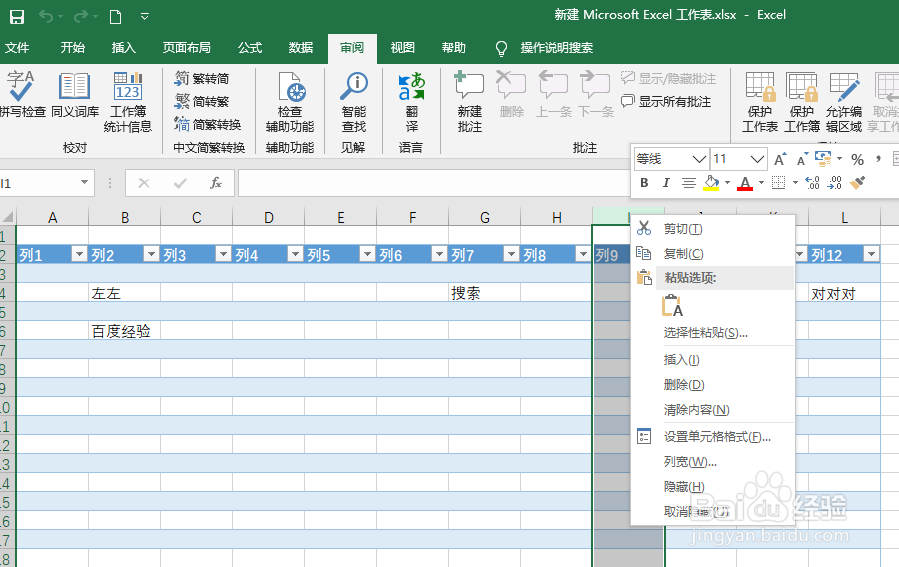This screenshot has height=567, width=899.
Task: Click Show All Comments (显示所有批注)
Action: (666, 101)
